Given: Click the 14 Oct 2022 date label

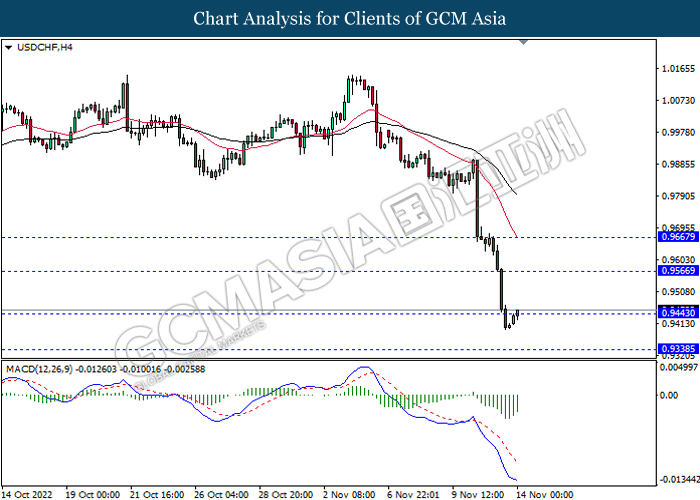Looking at the screenshot, I should pos(27,495).
